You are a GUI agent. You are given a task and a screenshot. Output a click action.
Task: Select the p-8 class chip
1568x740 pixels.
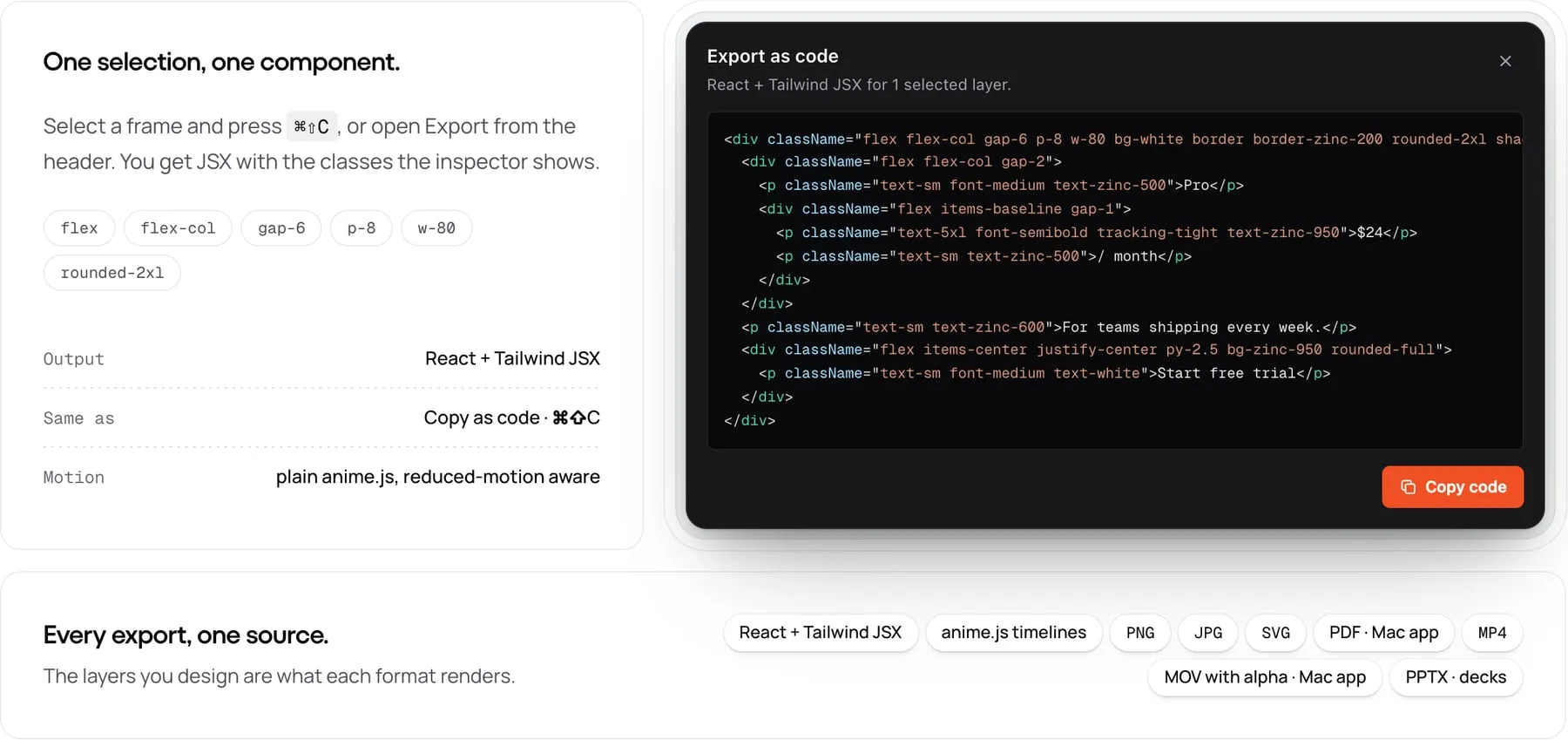tap(362, 228)
